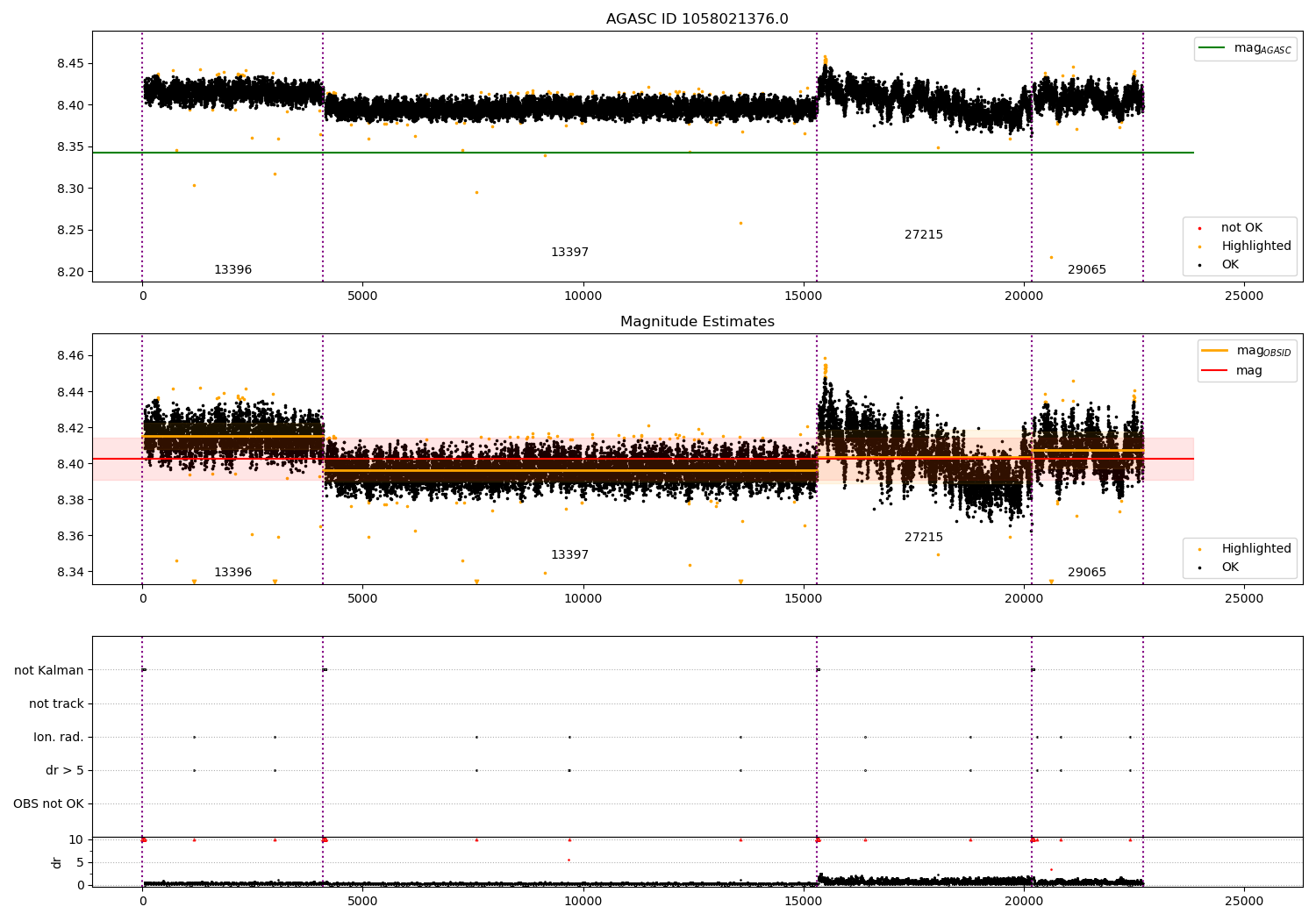Click obsid label 27215 in Magnitude Estimates plot

point(924,538)
